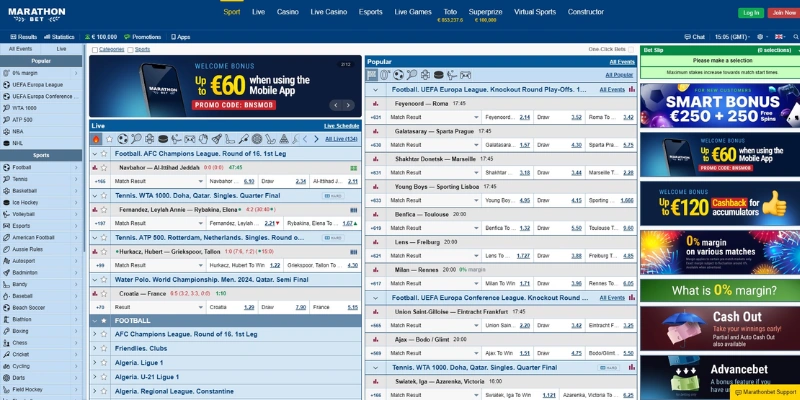Viewport: 800px width, 400px height.
Task: Open Smart Bonus €250 + 250 banner
Action: click(x=720, y=105)
